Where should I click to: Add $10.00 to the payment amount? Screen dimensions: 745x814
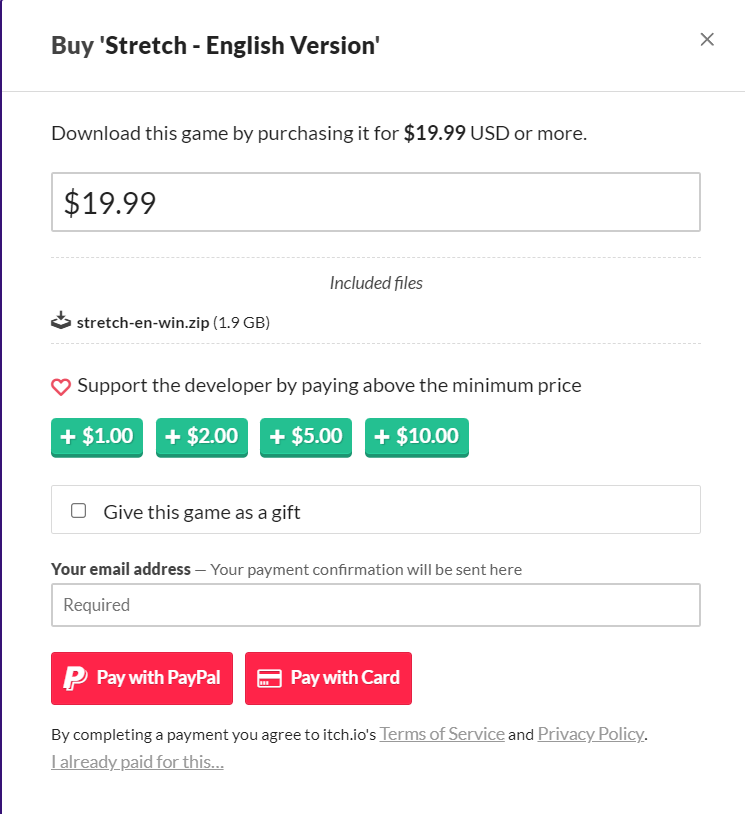416,437
